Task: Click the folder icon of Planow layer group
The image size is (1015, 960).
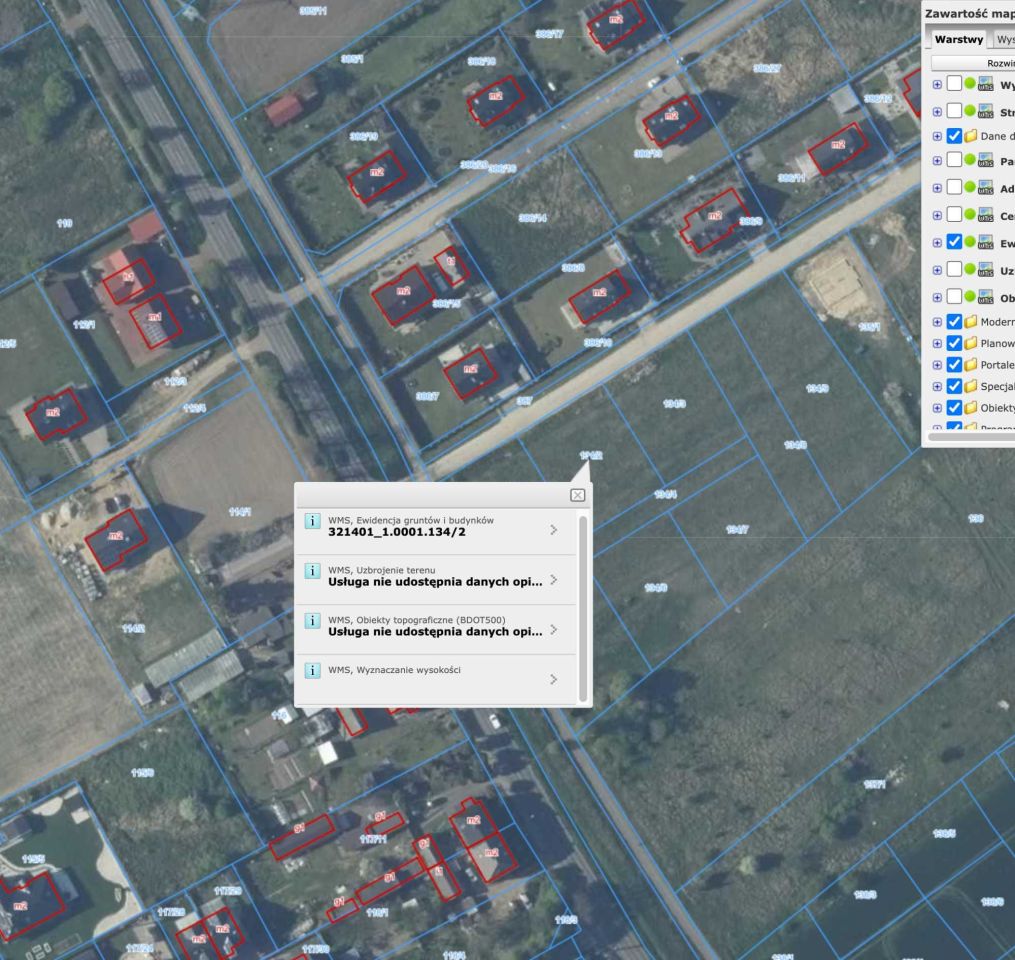Action: [x=971, y=343]
